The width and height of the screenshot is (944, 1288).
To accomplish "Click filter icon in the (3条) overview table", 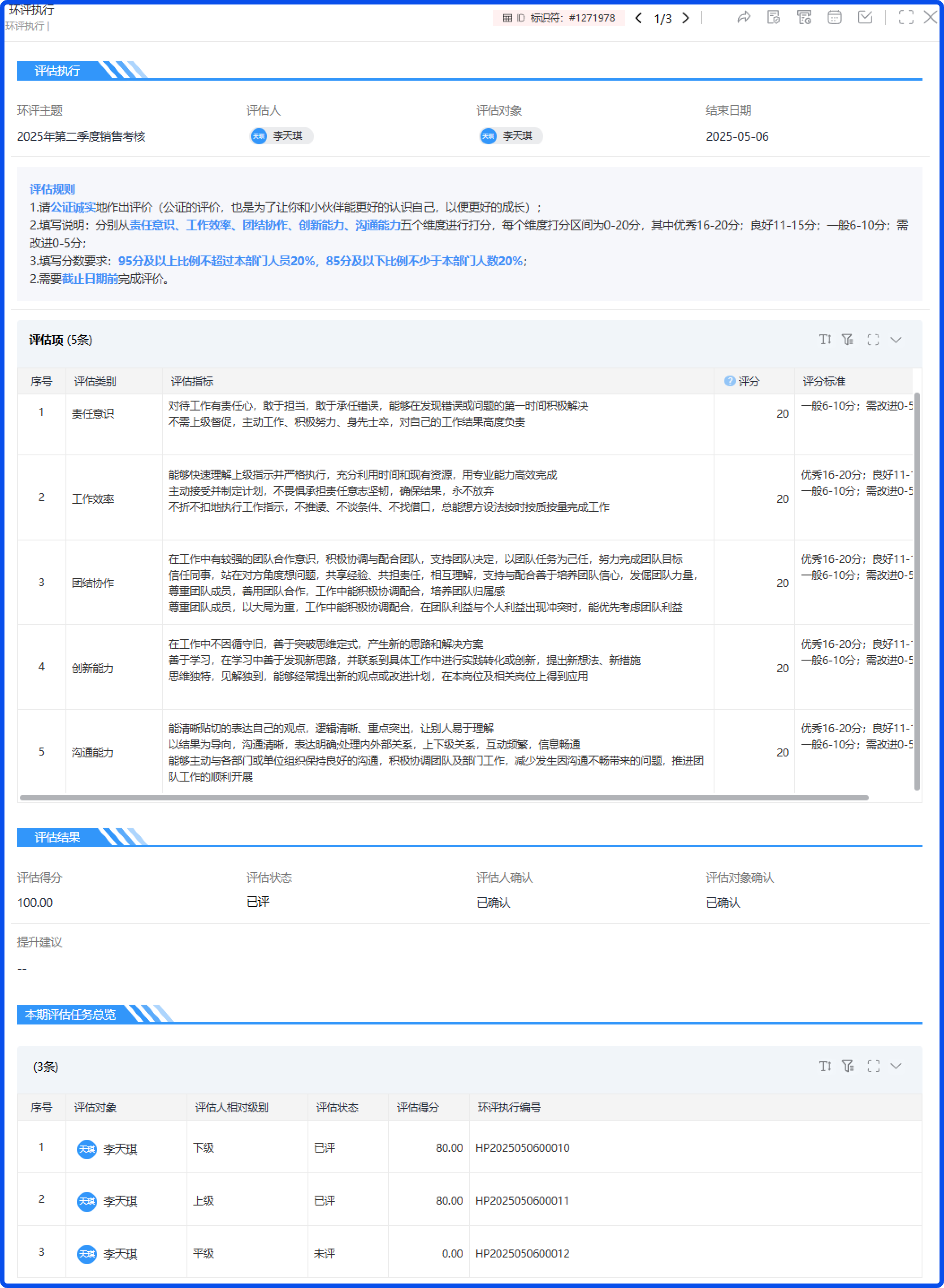I will click(848, 1066).
